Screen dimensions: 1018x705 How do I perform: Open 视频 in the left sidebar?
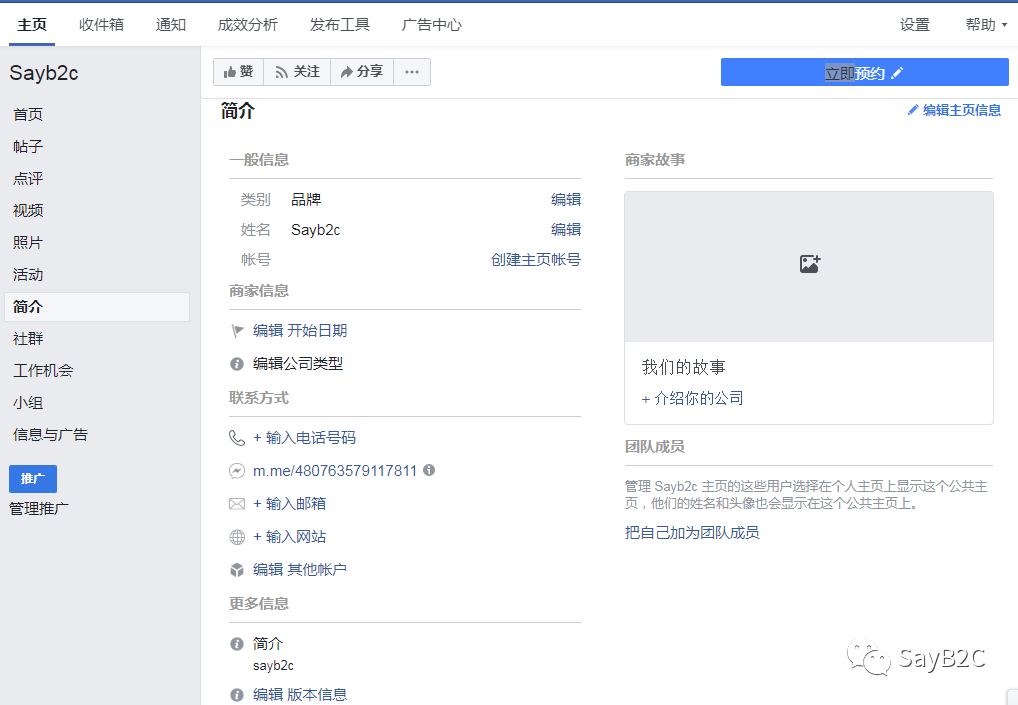click(x=28, y=210)
